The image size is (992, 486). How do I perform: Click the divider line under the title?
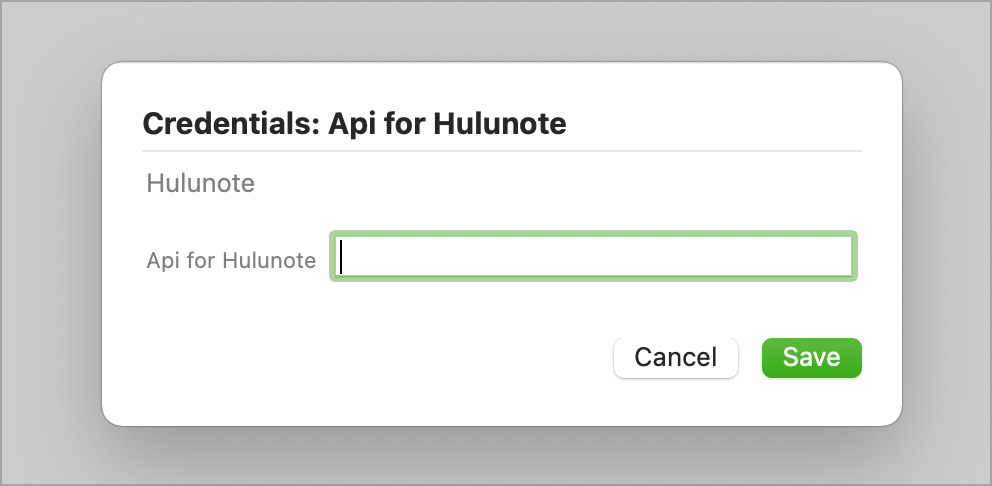pyautogui.click(x=500, y=151)
